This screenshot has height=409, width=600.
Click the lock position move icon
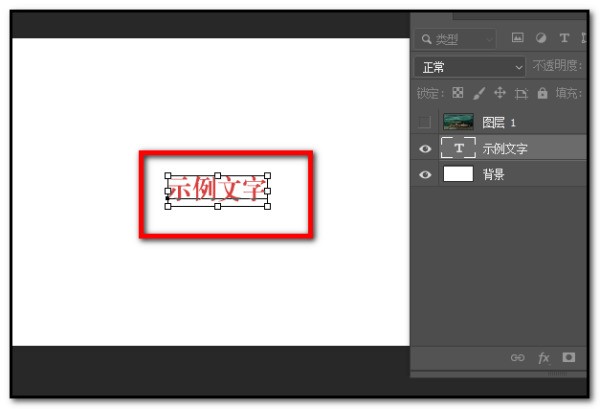(x=499, y=93)
